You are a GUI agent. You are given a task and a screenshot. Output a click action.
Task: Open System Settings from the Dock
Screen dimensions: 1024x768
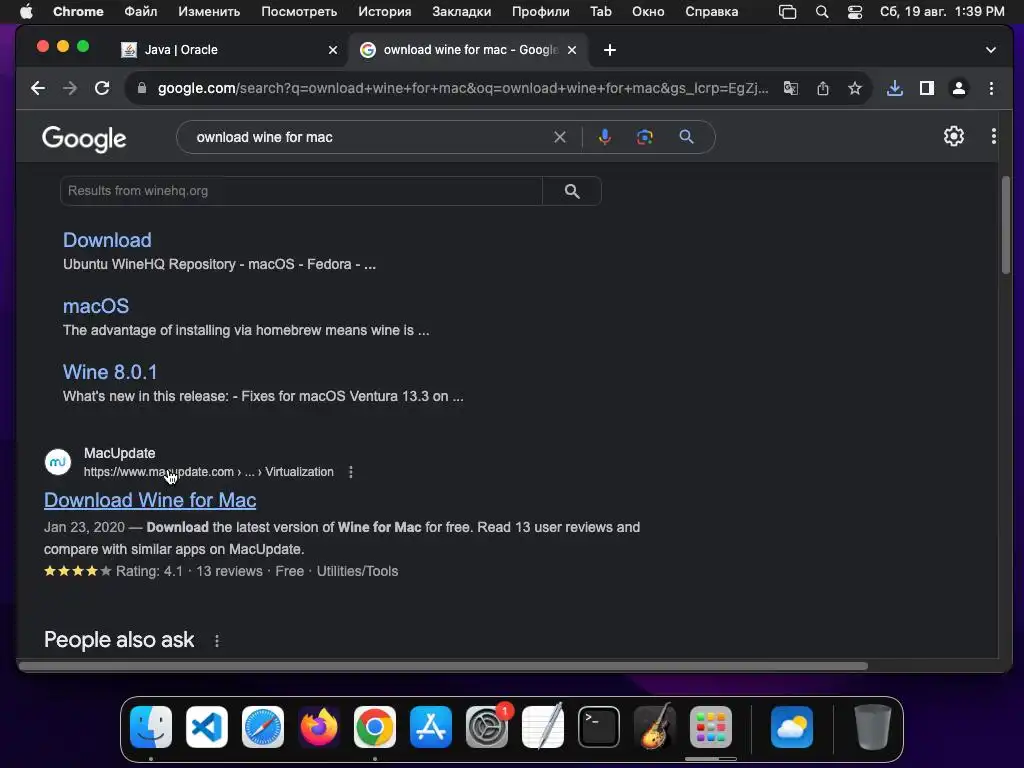(487, 727)
